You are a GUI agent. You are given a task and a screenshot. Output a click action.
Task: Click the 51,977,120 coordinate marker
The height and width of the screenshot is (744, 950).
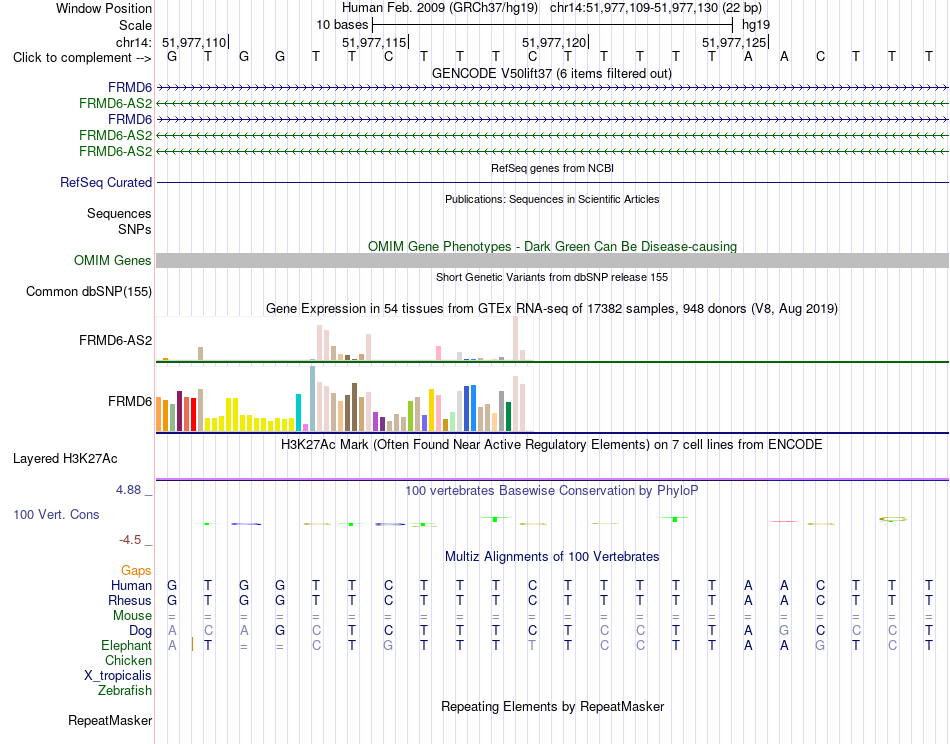[x=554, y=42]
